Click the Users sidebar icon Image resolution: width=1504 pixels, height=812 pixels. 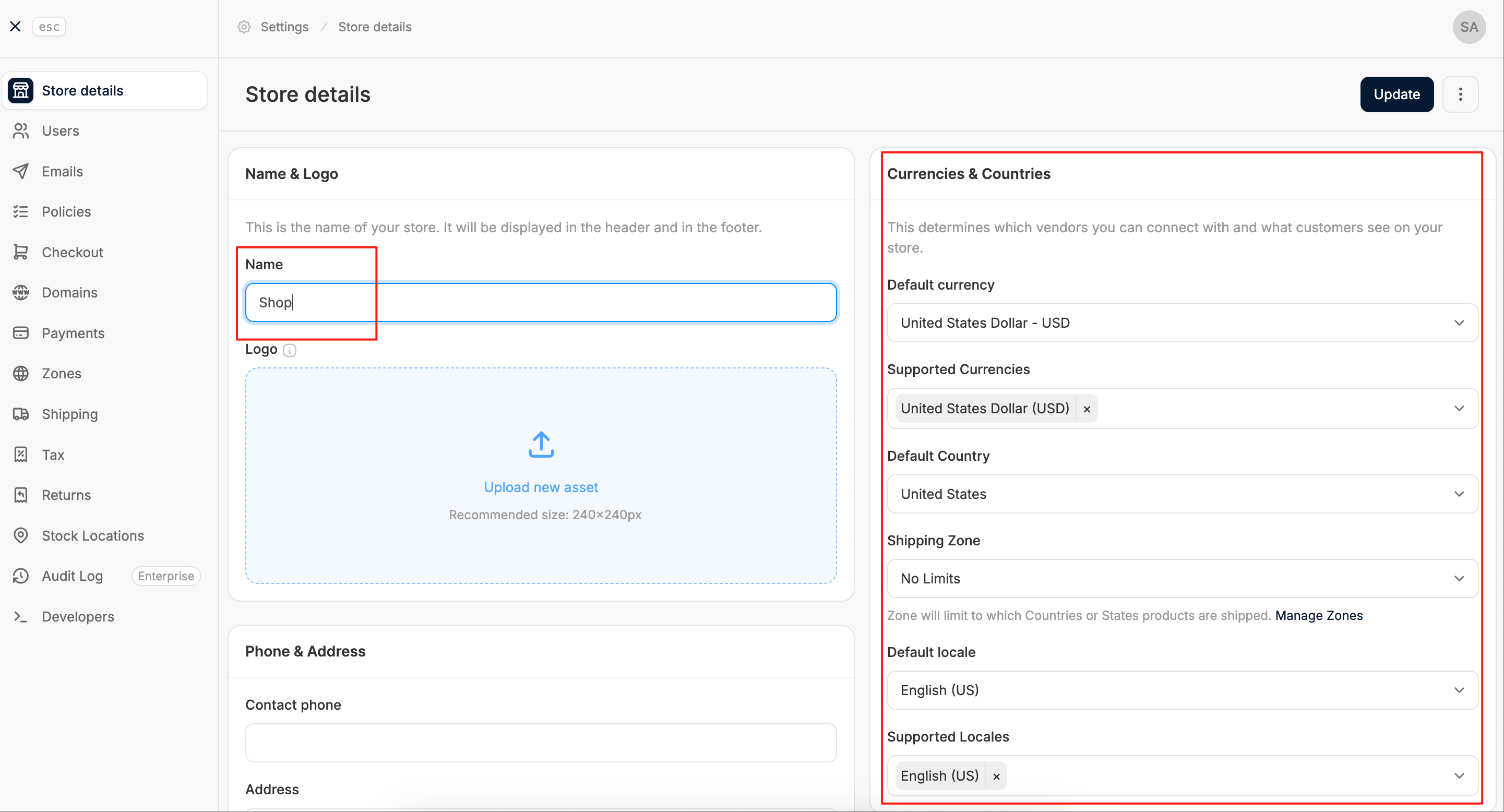tap(21, 131)
